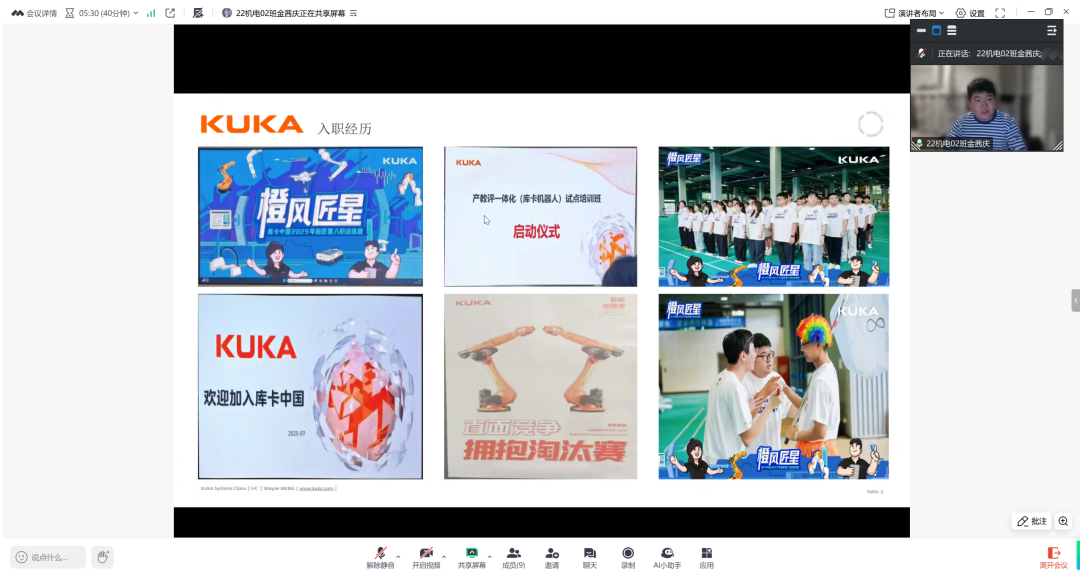
Task: Click the 欢迎加入库卡中国 slide photo
Action: (x=311, y=387)
